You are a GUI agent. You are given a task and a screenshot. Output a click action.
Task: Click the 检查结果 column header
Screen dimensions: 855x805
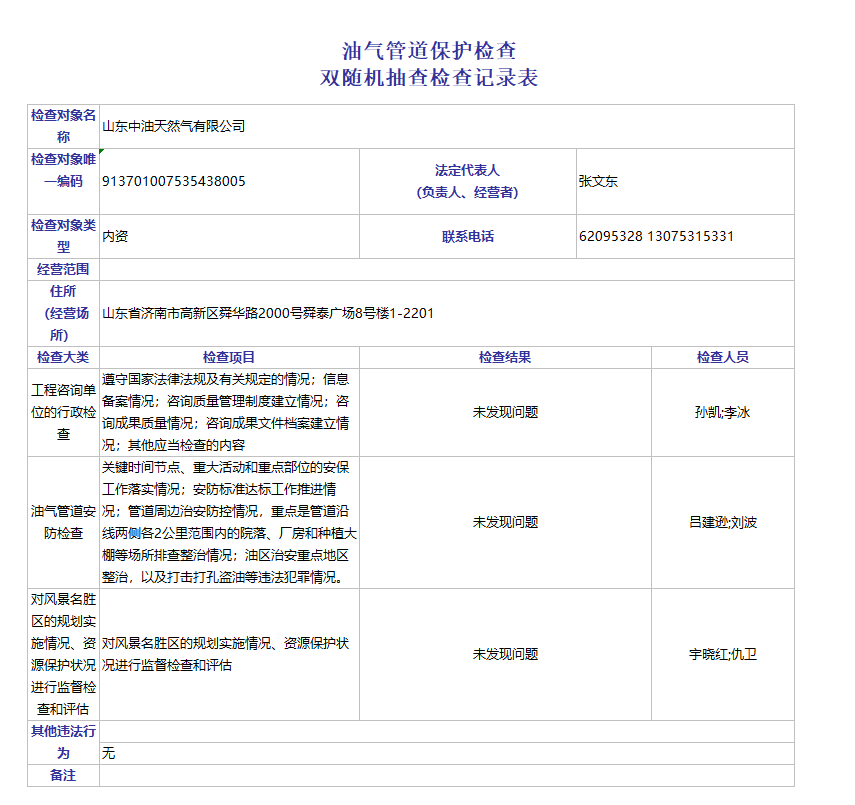[x=505, y=357]
